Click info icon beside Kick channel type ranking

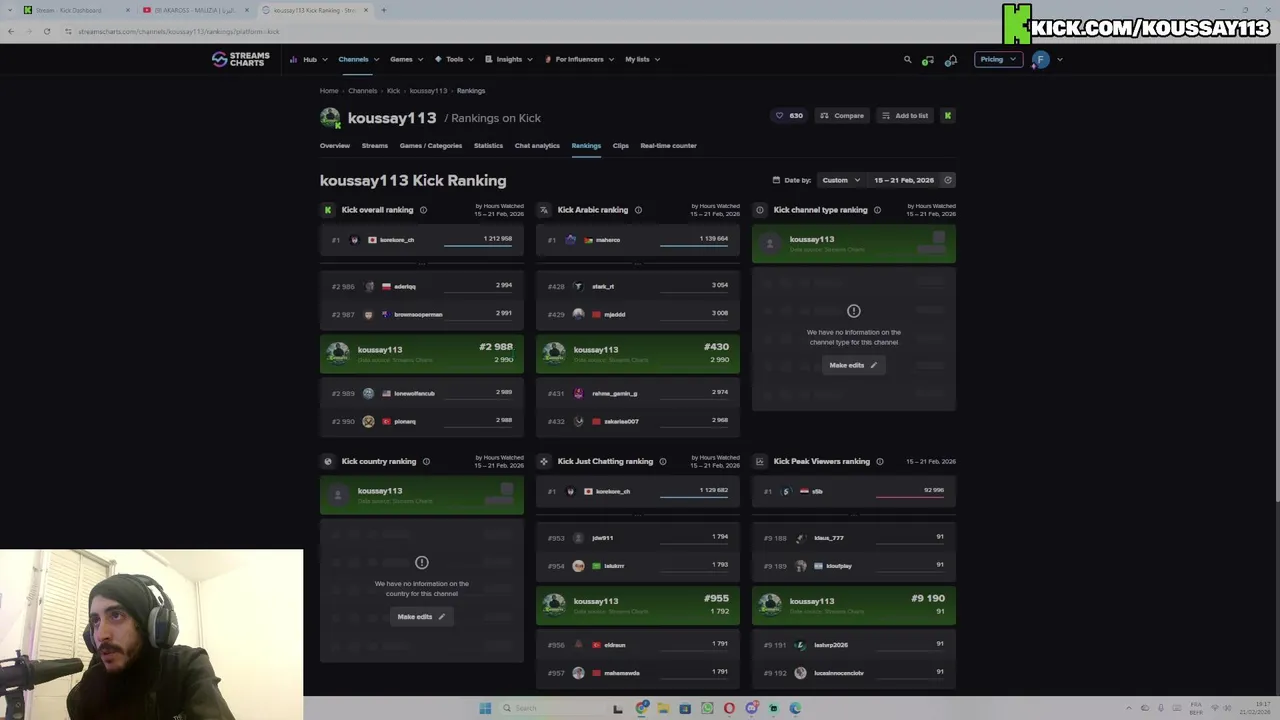point(877,210)
